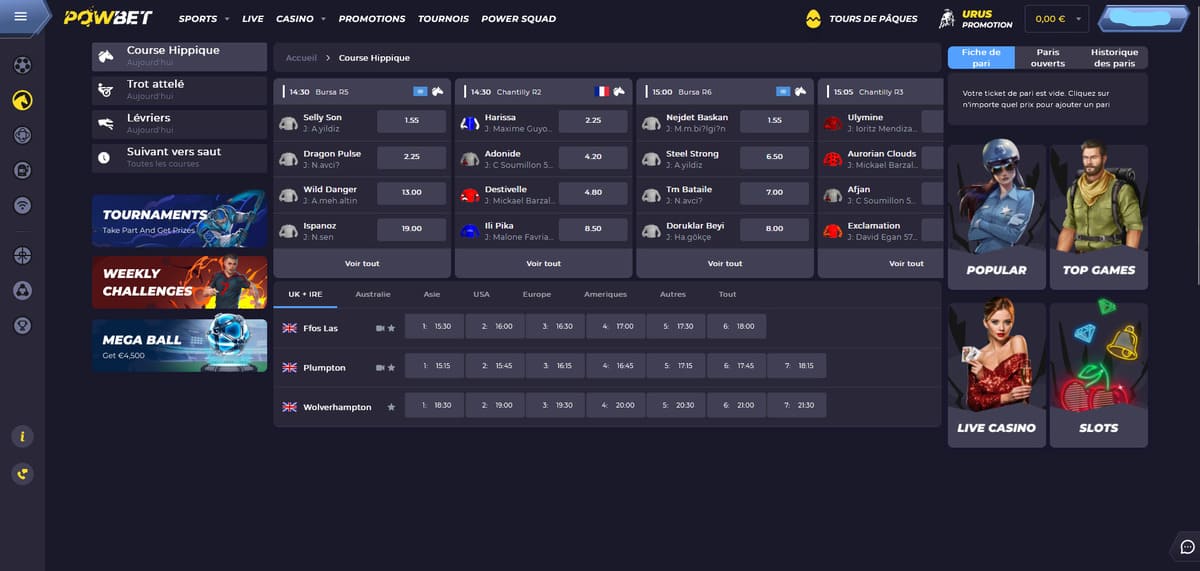The width and height of the screenshot is (1200, 571).
Task: Click the blue jockey silk for Ili Pika
Action: 469,231
